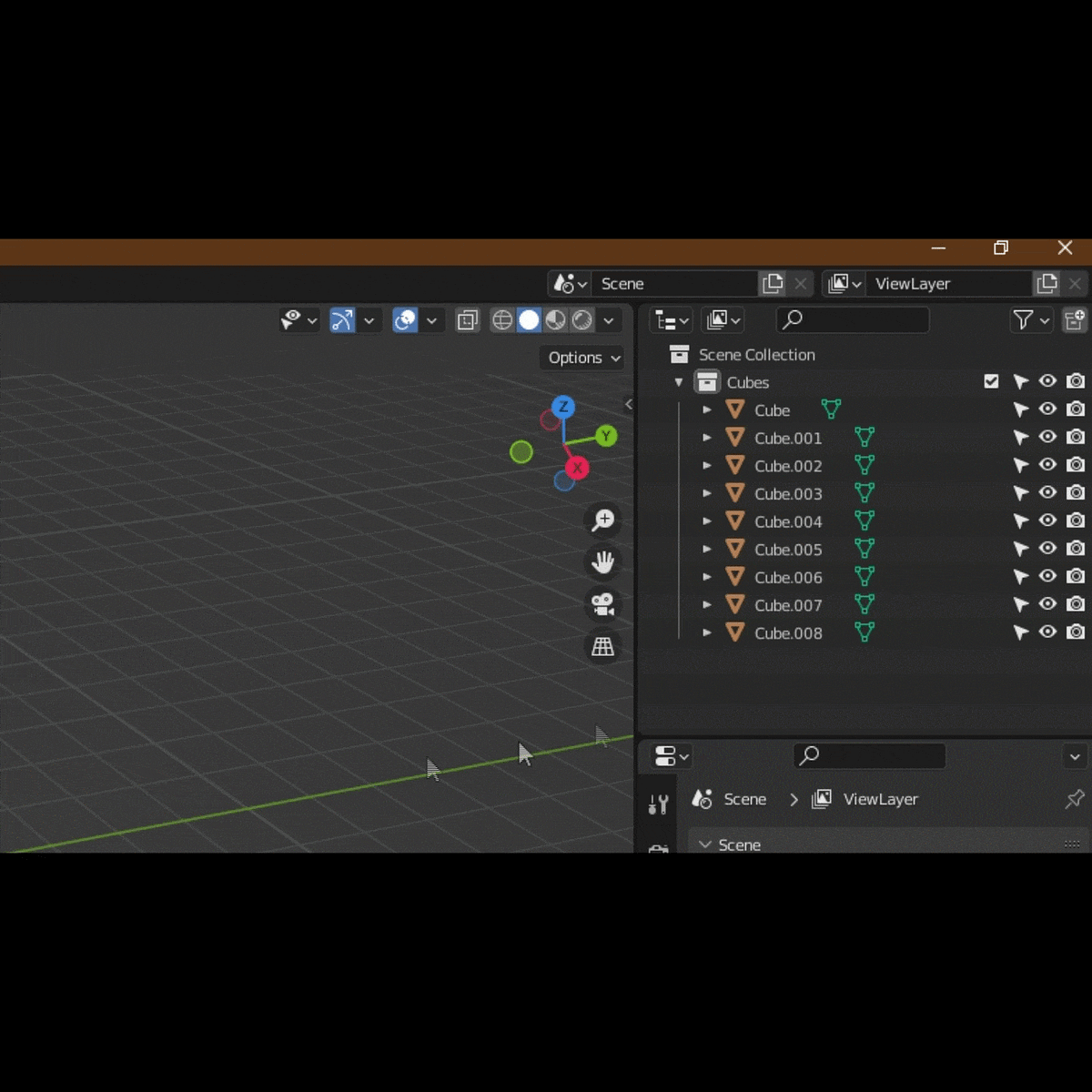Click the pan hand icon in viewport sidebar

(602, 561)
